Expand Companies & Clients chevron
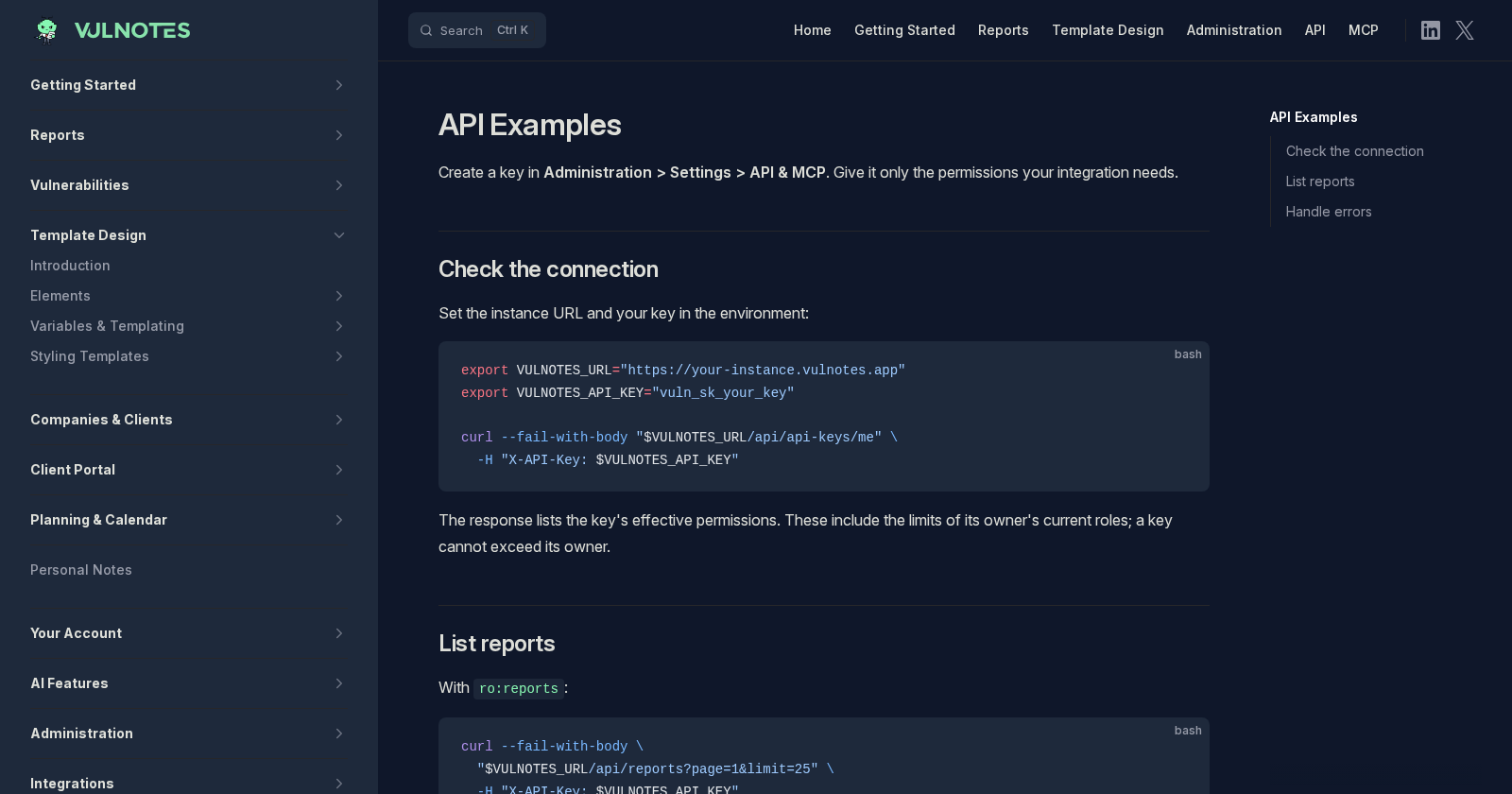 (x=339, y=420)
